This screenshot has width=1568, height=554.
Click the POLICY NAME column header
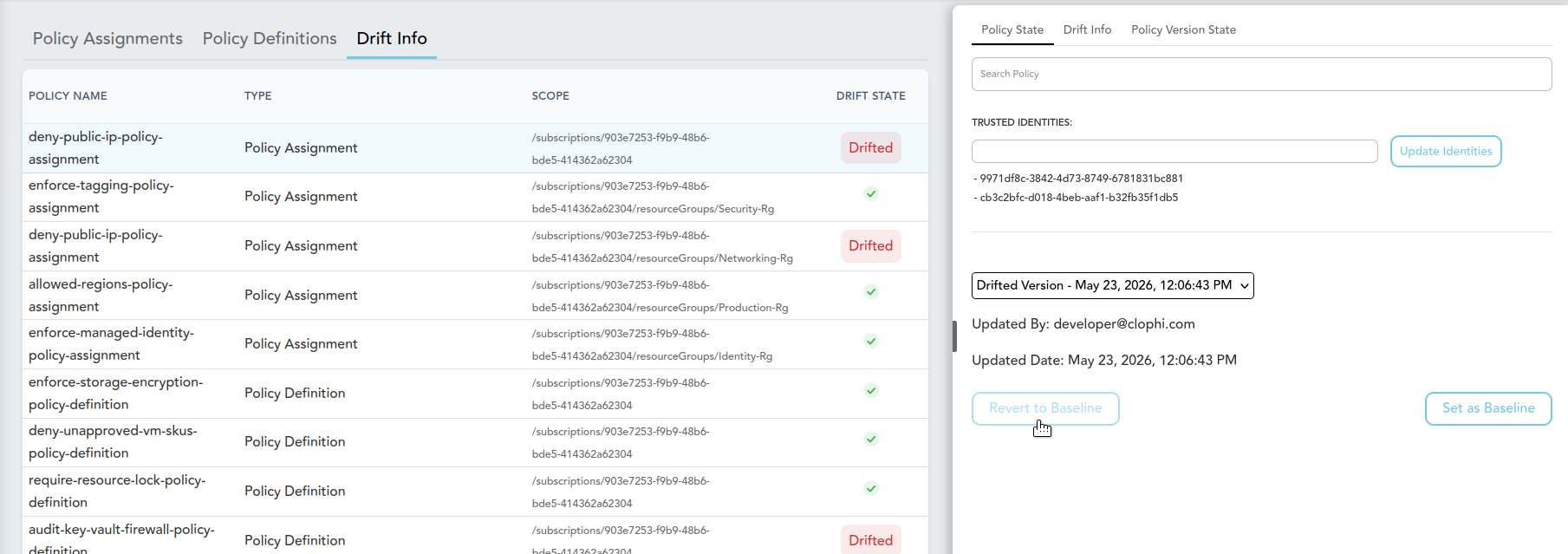click(x=68, y=96)
